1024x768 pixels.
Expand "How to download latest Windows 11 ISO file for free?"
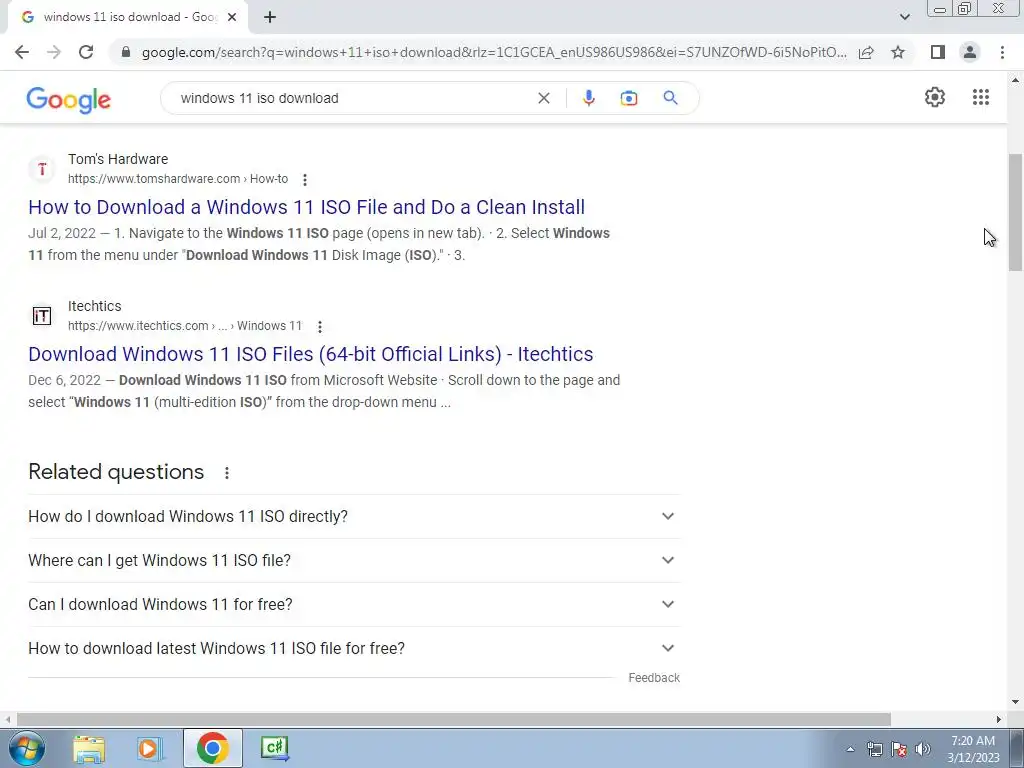[354, 648]
